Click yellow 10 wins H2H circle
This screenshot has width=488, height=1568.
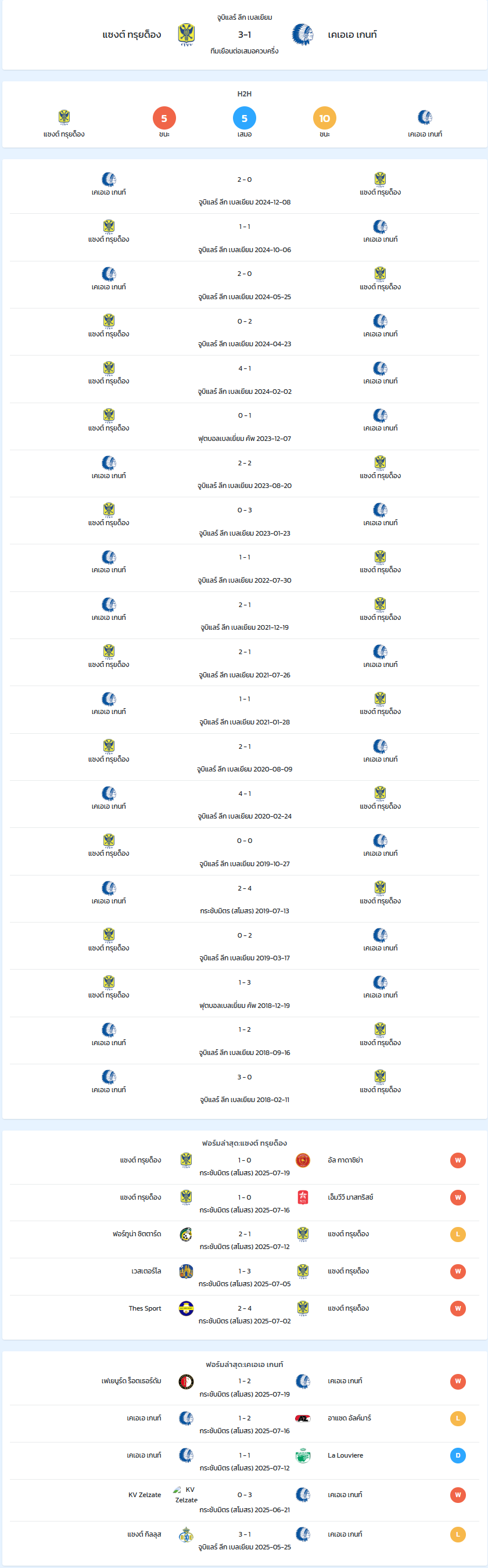tap(324, 118)
